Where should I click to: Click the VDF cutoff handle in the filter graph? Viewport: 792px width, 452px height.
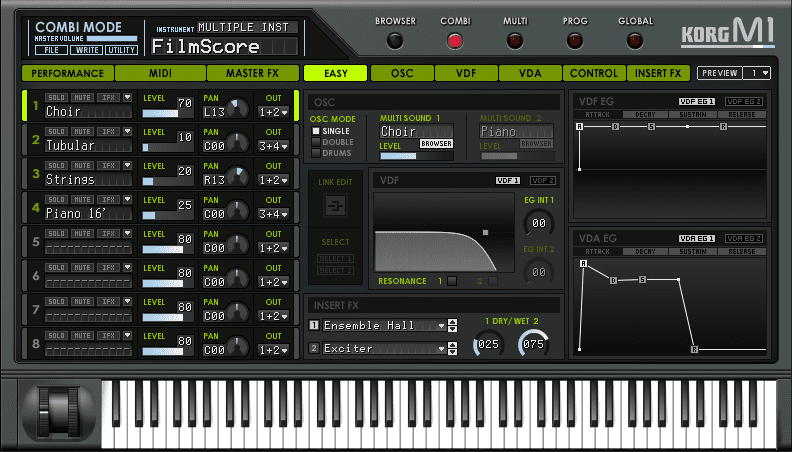coord(485,232)
